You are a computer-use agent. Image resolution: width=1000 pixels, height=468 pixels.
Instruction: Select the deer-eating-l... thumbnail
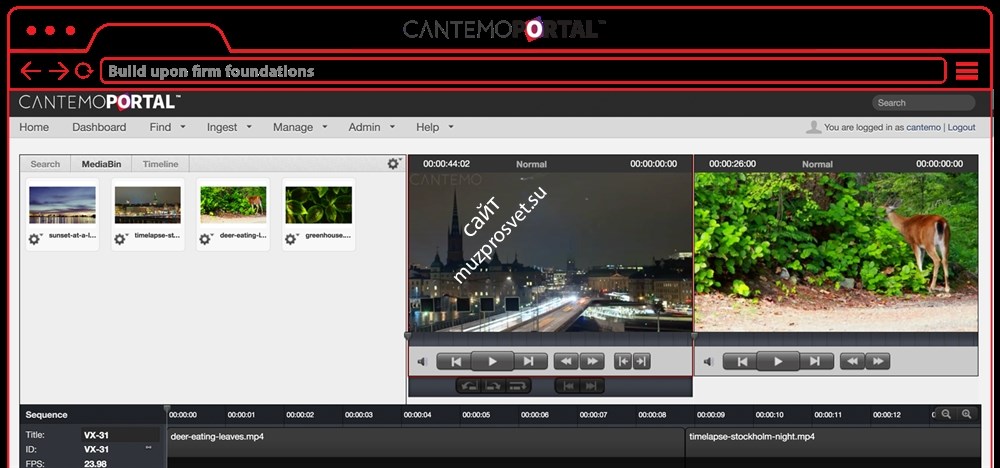point(233,205)
